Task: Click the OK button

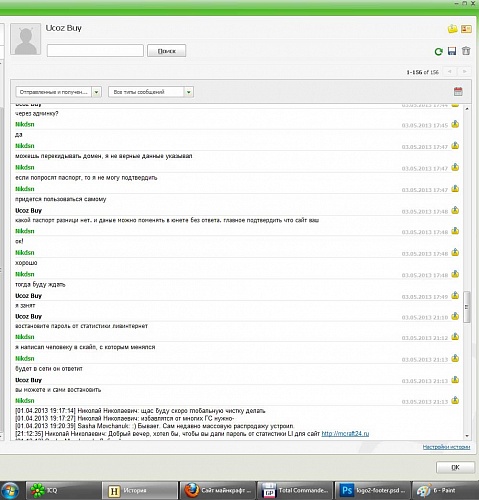Action: point(455,467)
